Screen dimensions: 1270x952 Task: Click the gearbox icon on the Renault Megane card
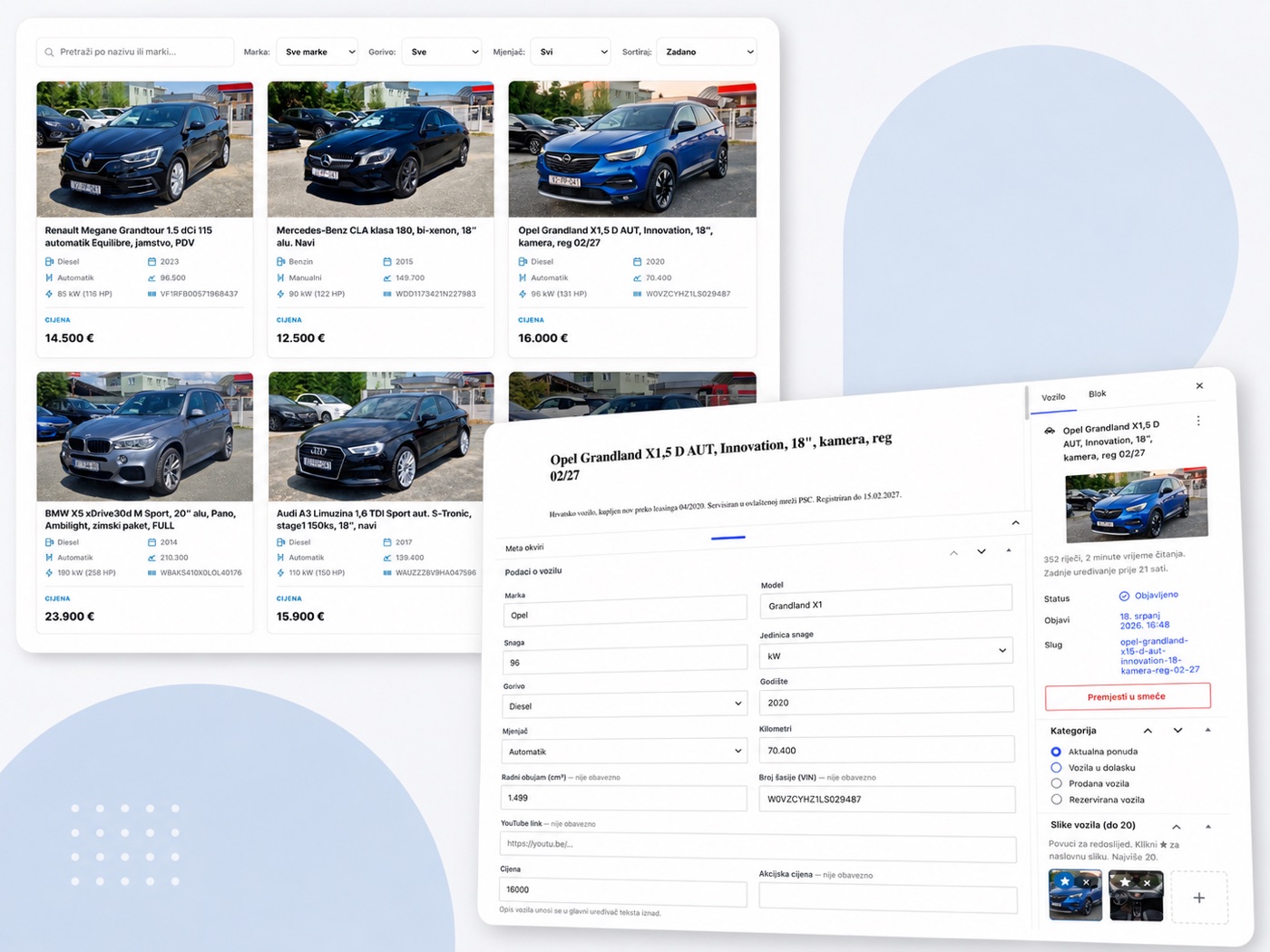[49, 278]
